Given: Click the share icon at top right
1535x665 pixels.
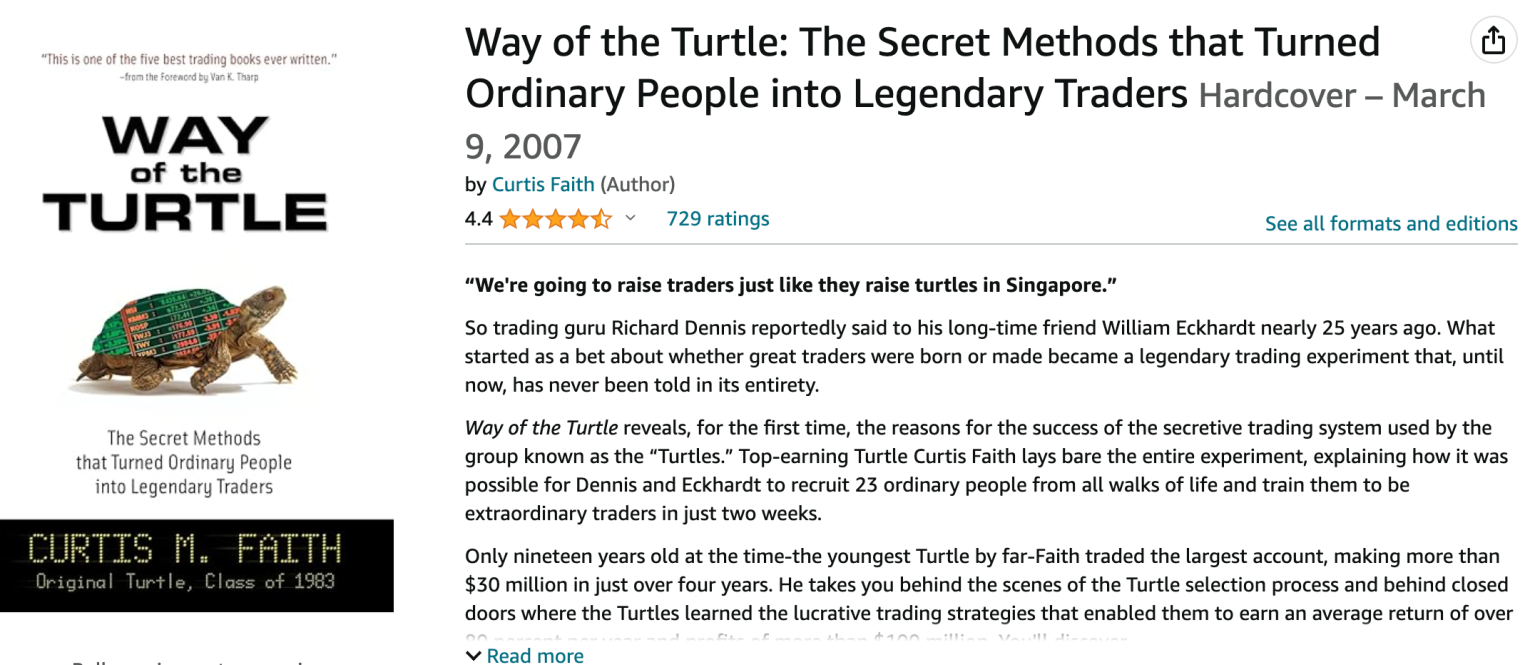Looking at the screenshot, I should 1493,40.
